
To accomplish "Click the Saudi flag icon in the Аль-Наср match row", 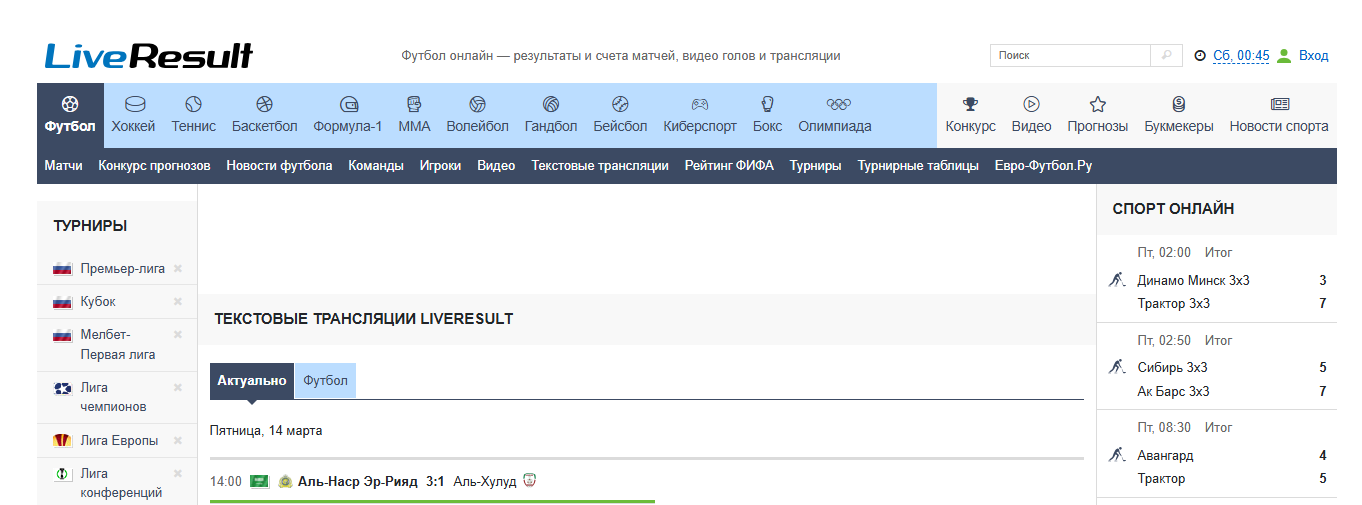I will (x=259, y=481).
